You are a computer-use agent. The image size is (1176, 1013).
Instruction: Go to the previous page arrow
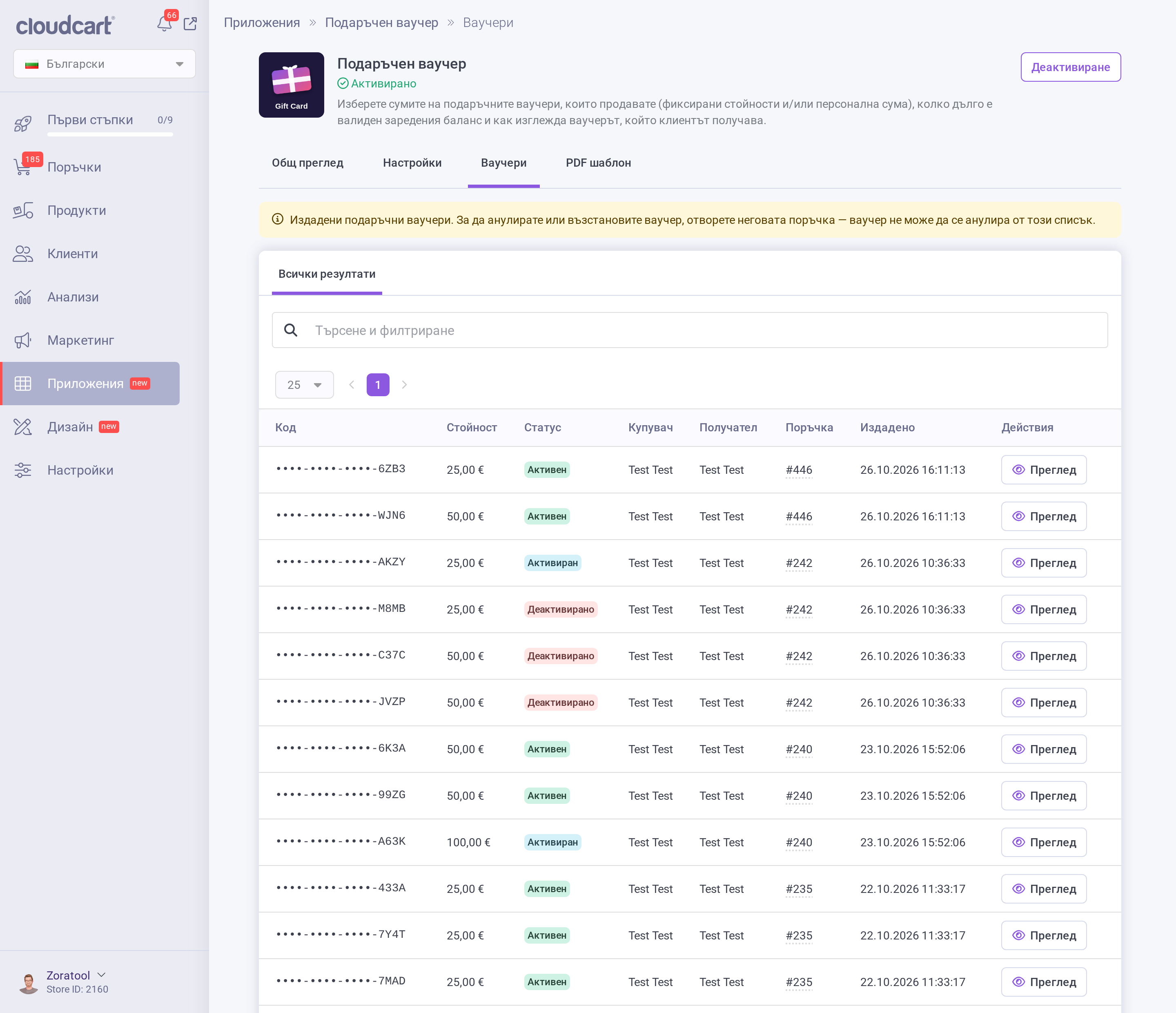click(351, 385)
